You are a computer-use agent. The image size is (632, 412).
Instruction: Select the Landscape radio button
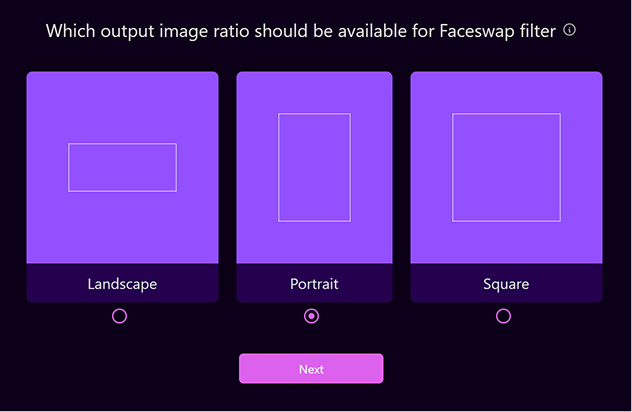120,316
